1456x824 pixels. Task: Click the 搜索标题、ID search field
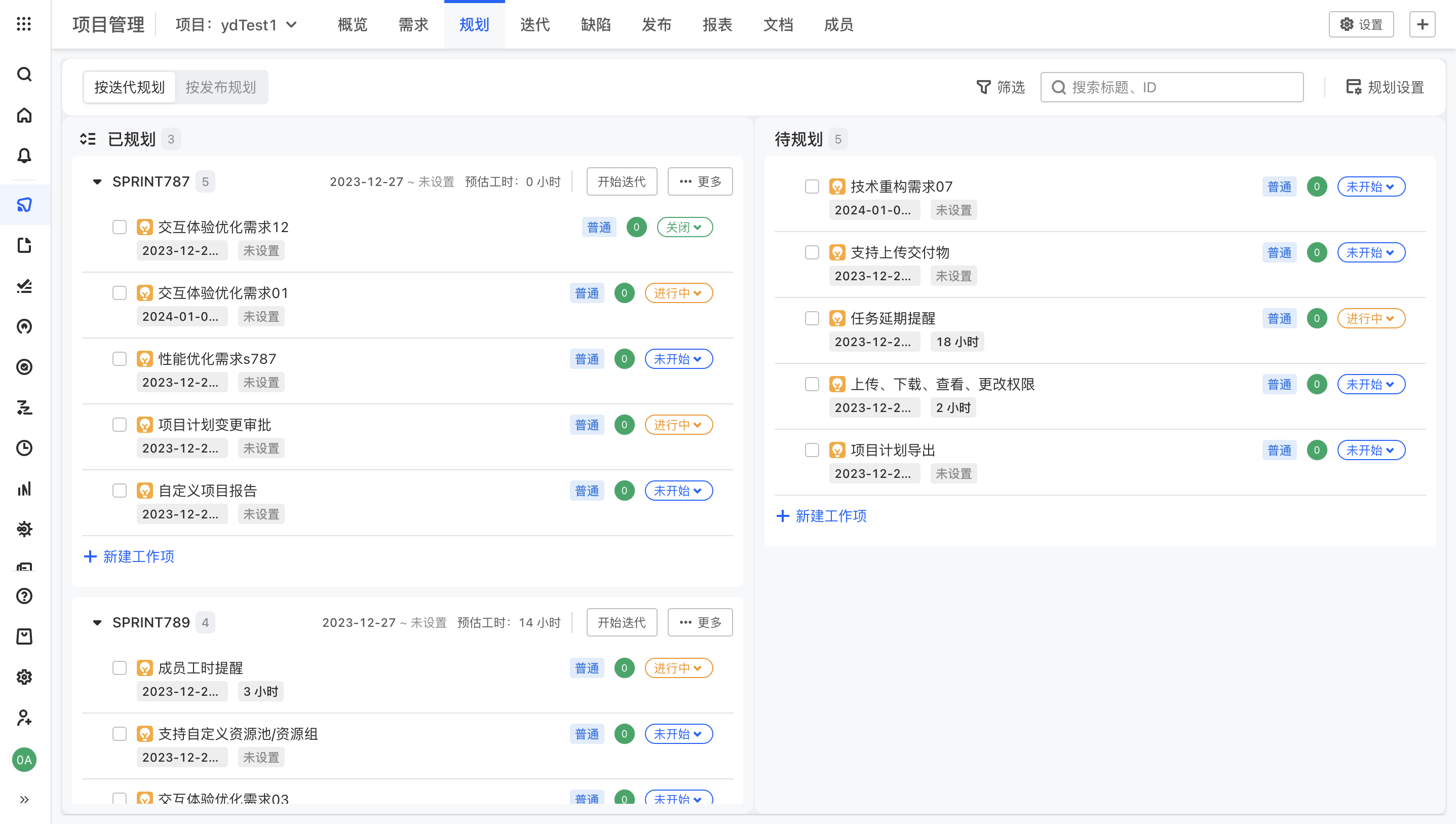(1171, 87)
